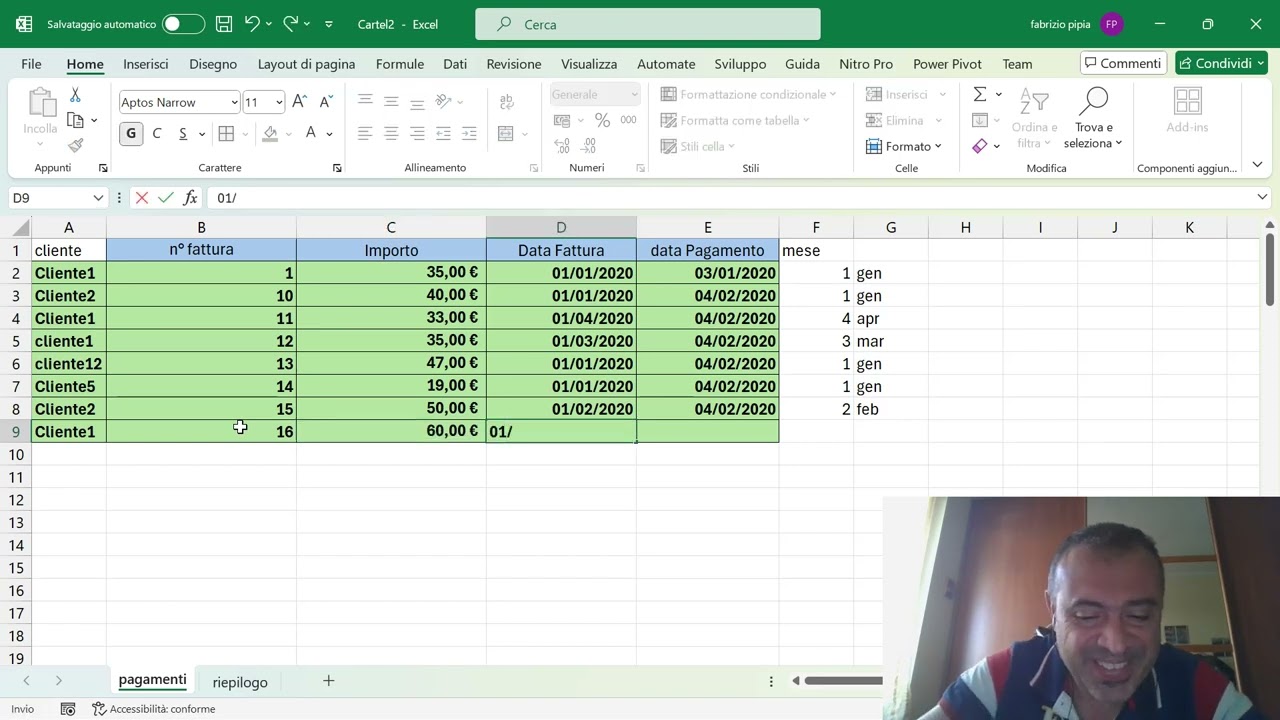Toggle italic C formatting

156,133
